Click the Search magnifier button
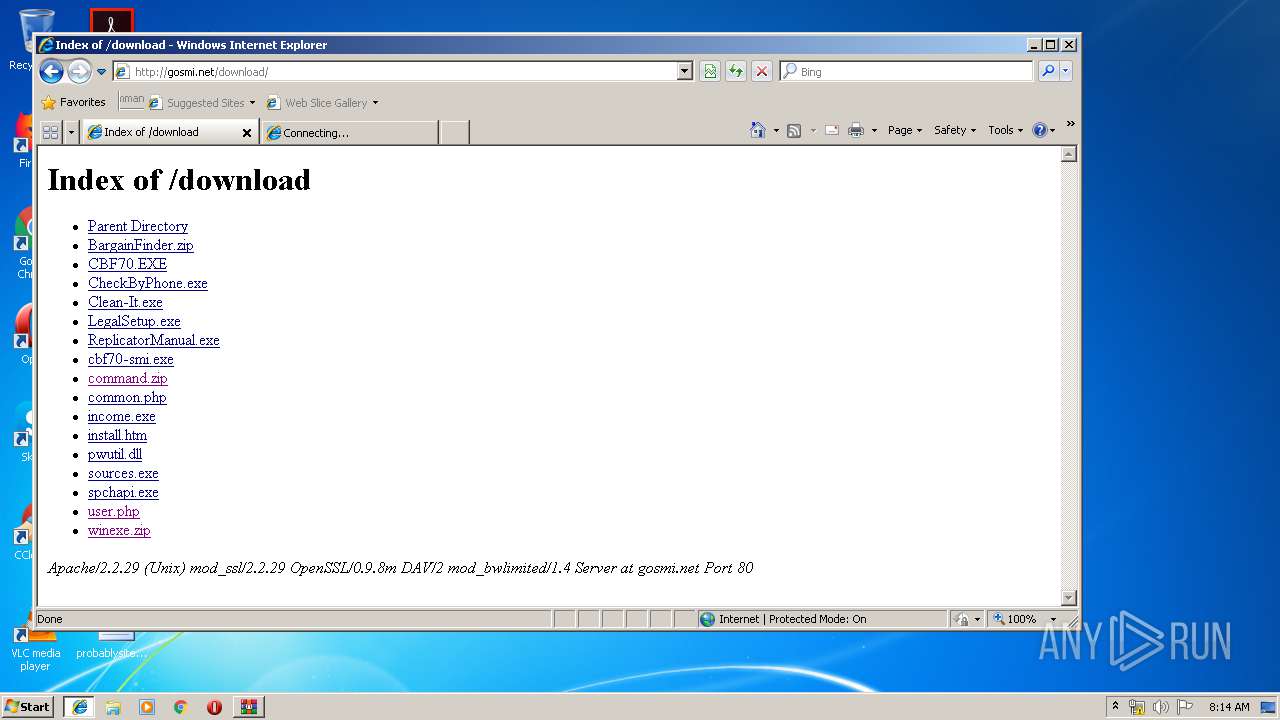The image size is (1280, 720). coord(1047,71)
